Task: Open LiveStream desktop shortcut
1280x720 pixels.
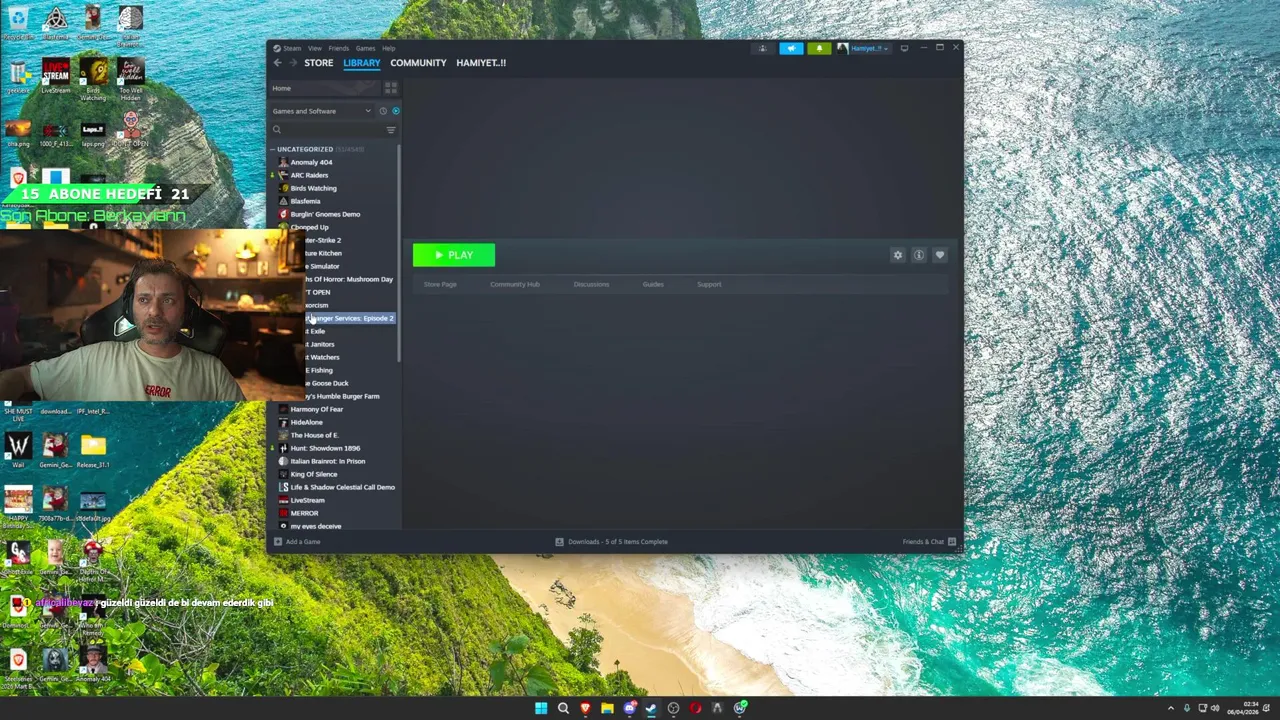Action: click(x=56, y=76)
